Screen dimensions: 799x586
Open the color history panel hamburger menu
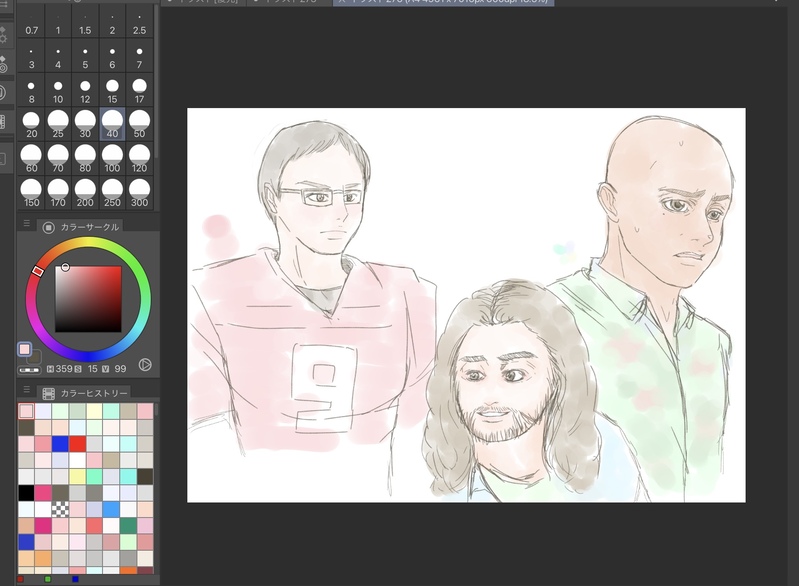26,389
